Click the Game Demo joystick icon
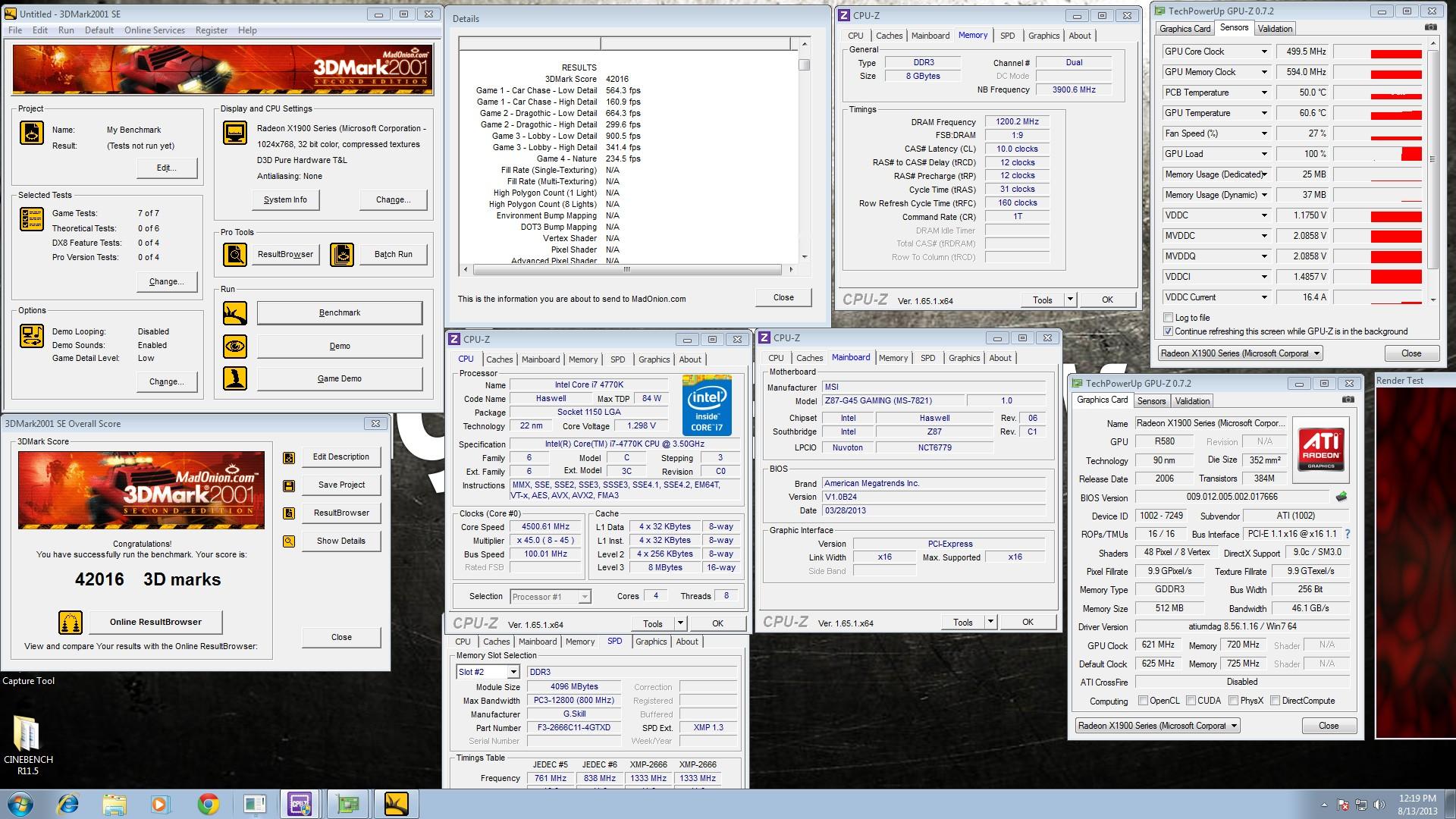The image size is (1456, 819). tap(235, 379)
